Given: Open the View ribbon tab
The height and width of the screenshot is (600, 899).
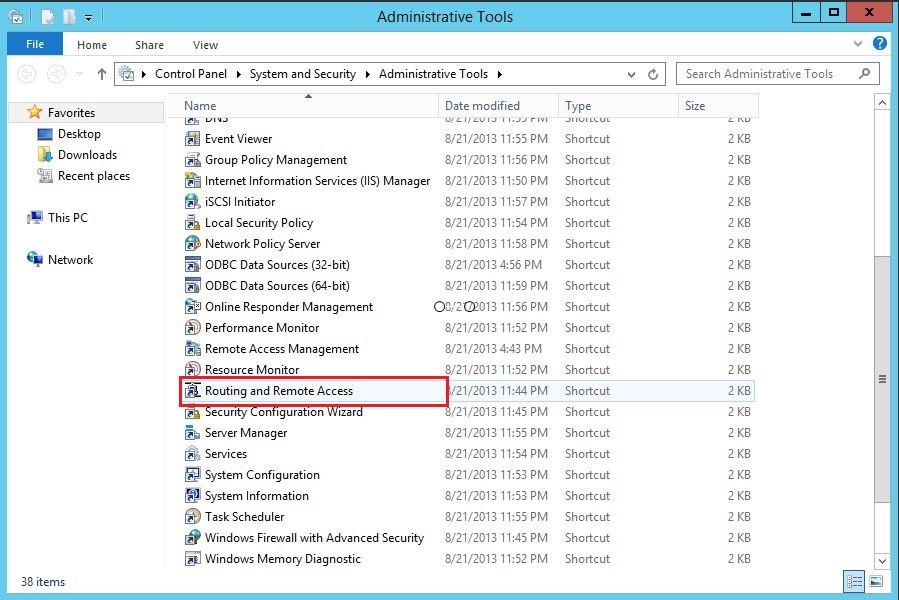Looking at the screenshot, I should pyautogui.click(x=205, y=45).
